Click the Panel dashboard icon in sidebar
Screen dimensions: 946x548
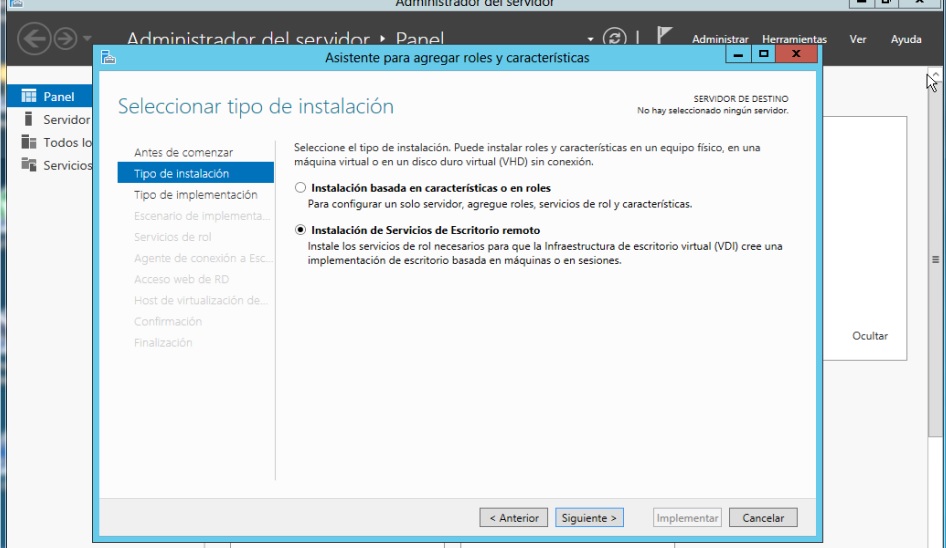[29, 97]
